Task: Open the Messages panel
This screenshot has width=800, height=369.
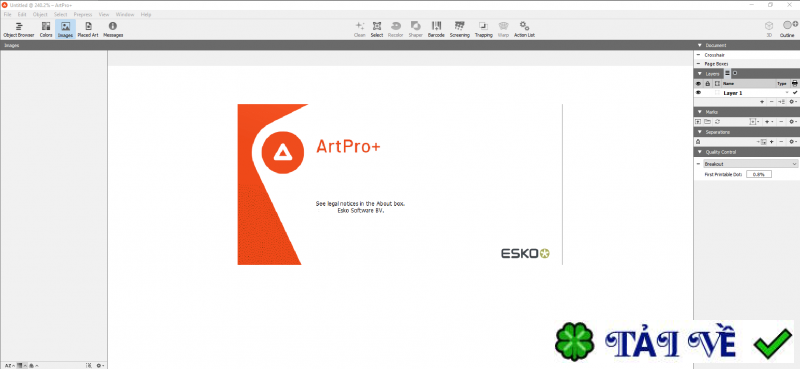Action: 113,29
